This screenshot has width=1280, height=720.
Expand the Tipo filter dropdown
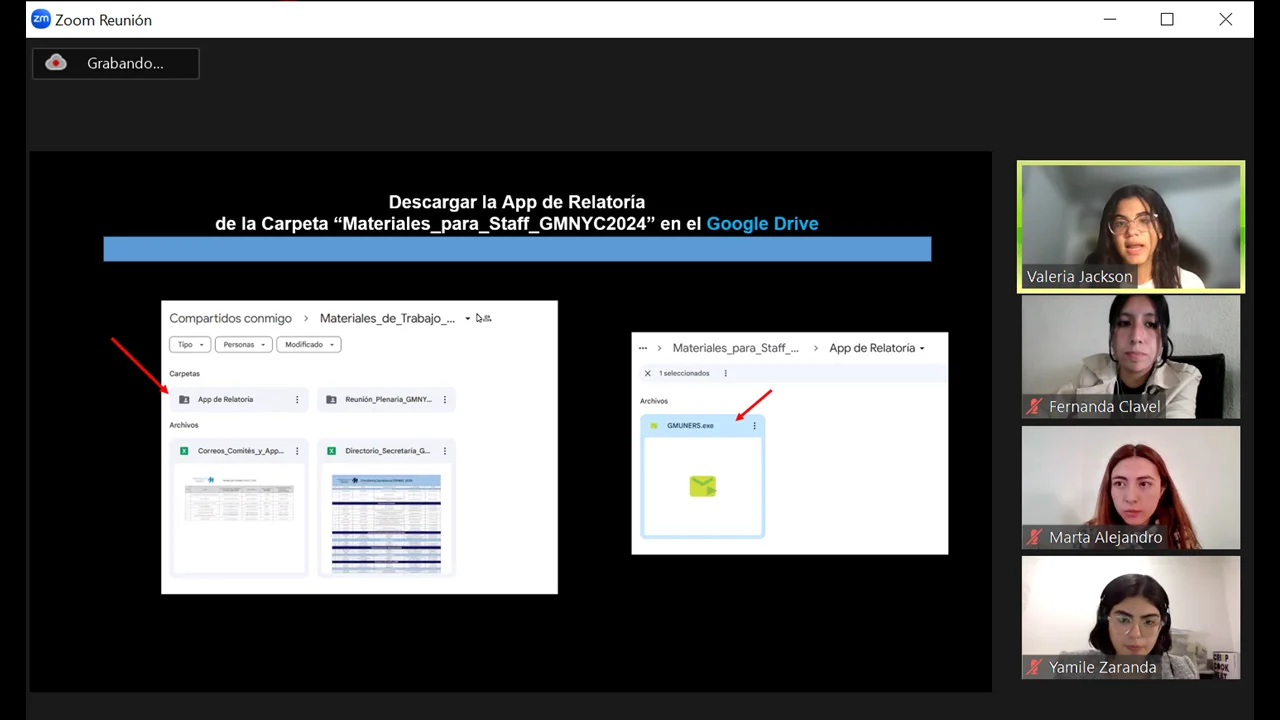[x=189, y=345]
